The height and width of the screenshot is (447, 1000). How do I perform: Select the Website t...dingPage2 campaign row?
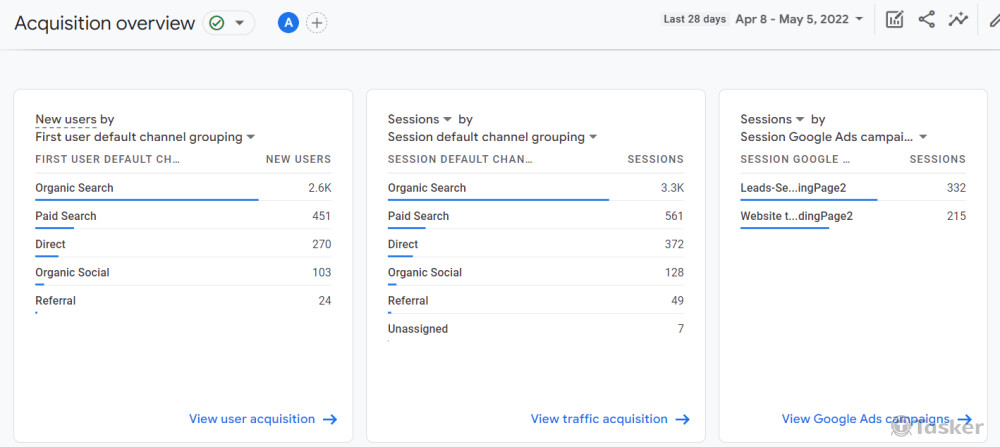tap(796, 216)
